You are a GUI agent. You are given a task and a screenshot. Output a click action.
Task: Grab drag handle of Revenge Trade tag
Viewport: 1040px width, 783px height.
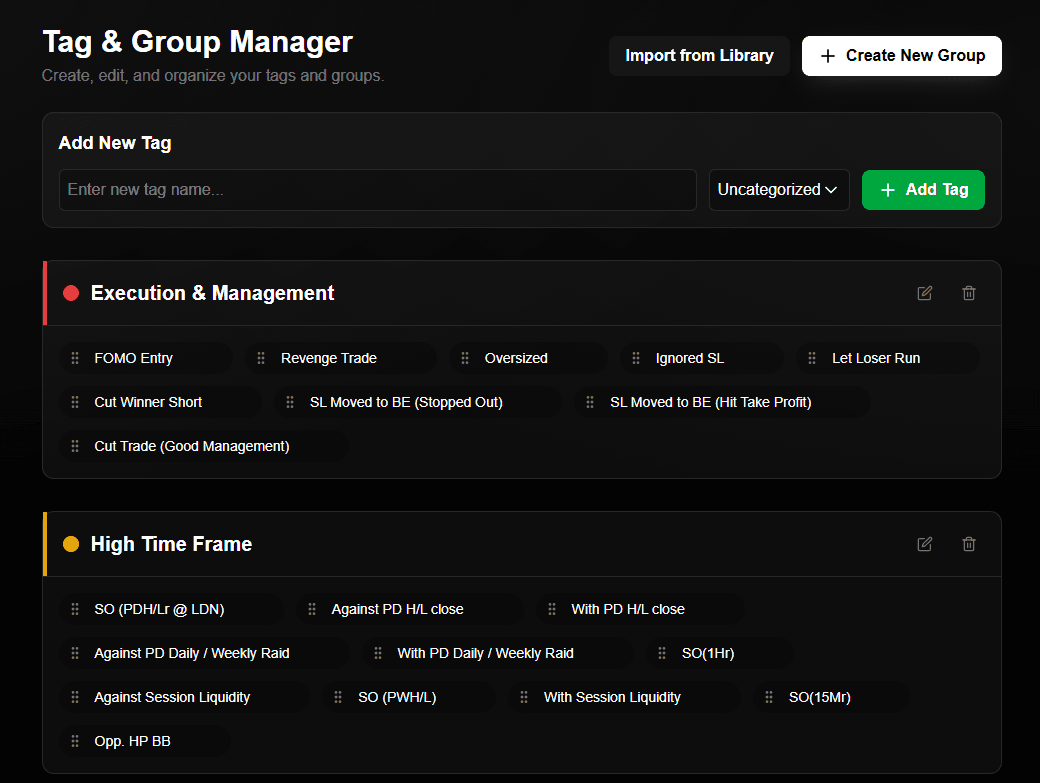click(x=261, y=358)
